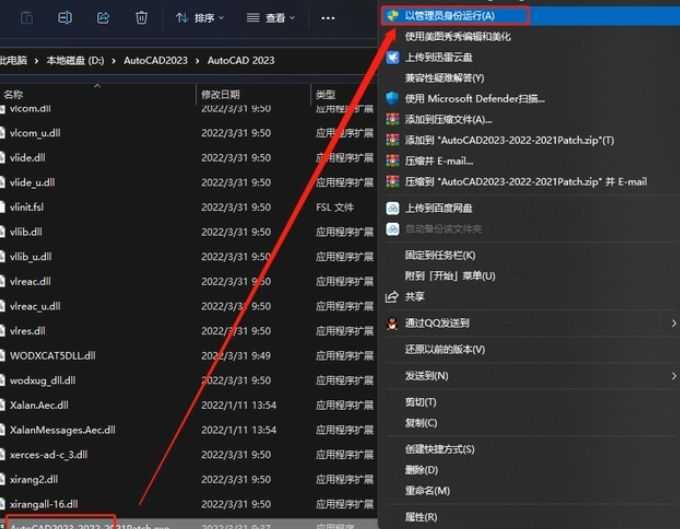Sort by 名称 column header
This screenshot has height=529, width=680.
[13, 94]
